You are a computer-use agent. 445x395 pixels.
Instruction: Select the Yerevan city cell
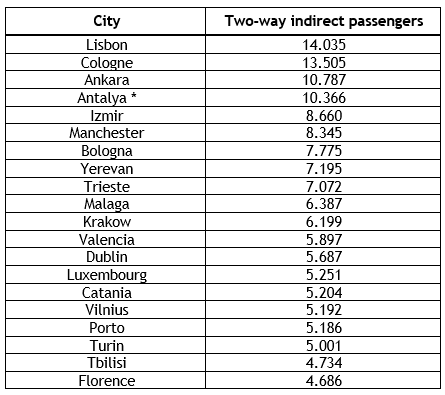107,169
